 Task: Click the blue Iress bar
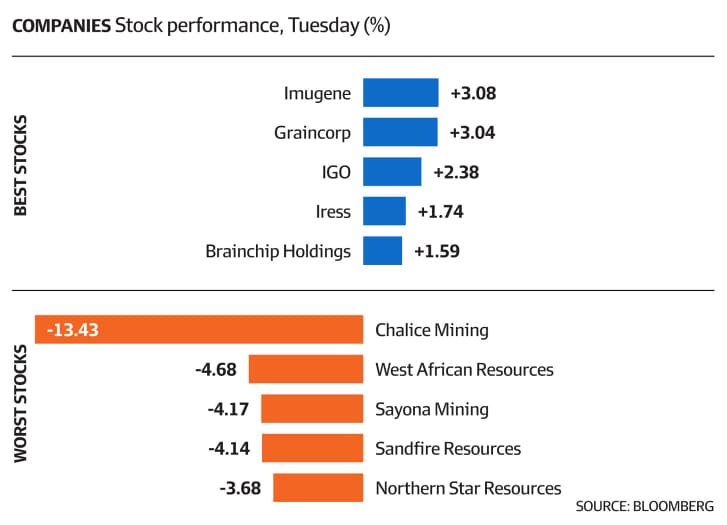(384, 211)
